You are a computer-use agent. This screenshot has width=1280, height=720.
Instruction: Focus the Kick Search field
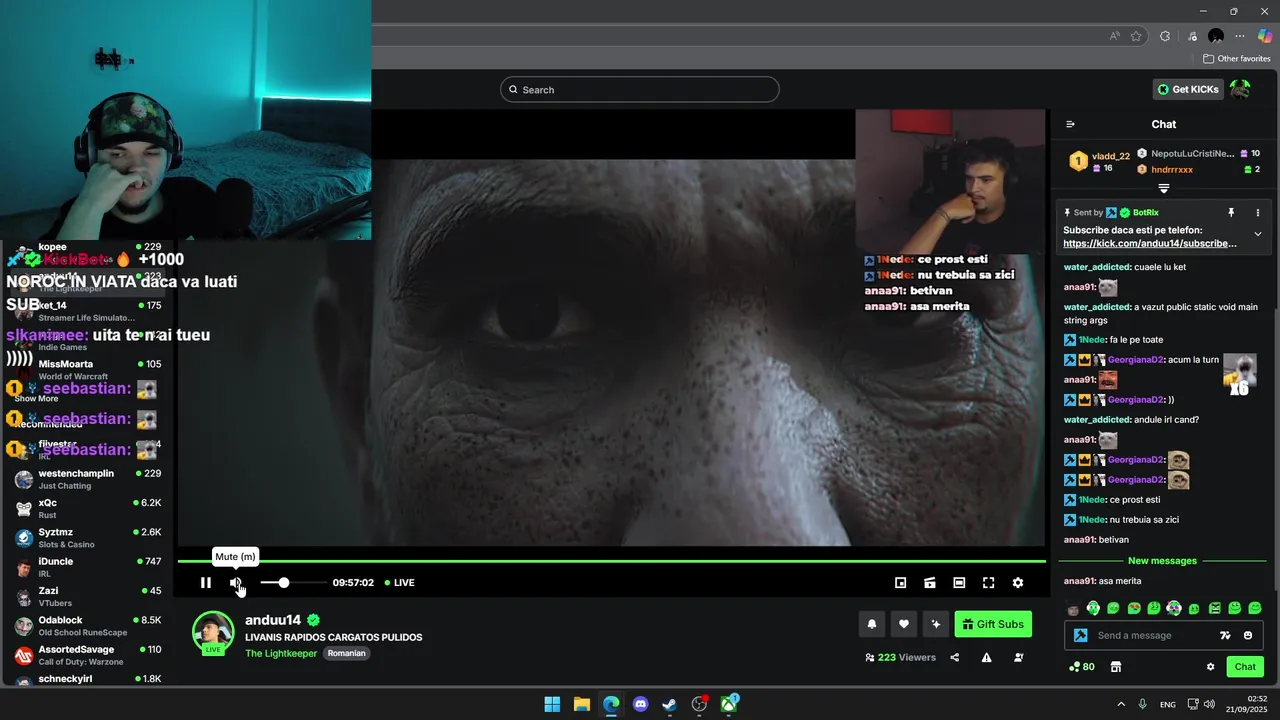(640, 90)
